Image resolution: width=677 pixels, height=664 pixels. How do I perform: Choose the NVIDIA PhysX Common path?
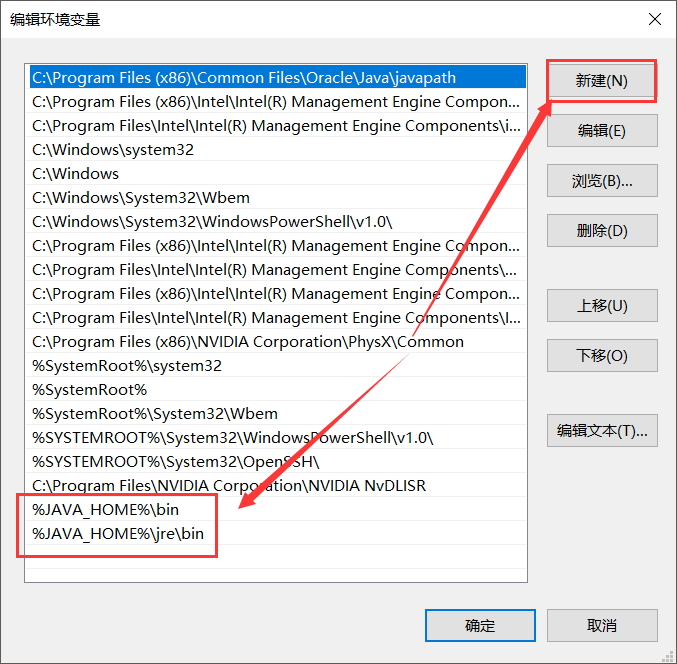click(x=248, y=342)
